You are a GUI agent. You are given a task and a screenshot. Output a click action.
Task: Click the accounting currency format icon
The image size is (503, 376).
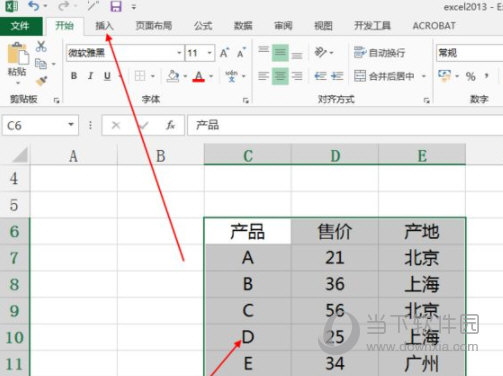click(x=445, y=76)
